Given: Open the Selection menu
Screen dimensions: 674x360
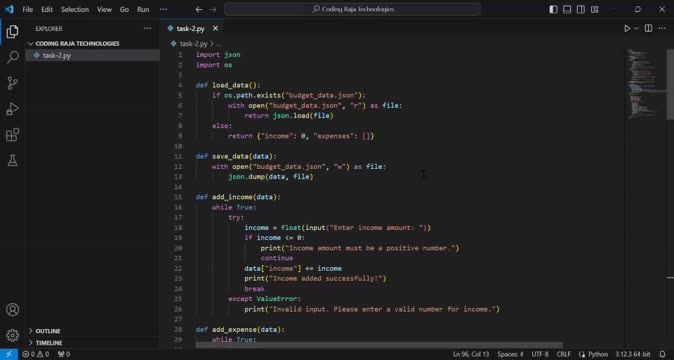Looking at the screenshot, I should (75, 9).
